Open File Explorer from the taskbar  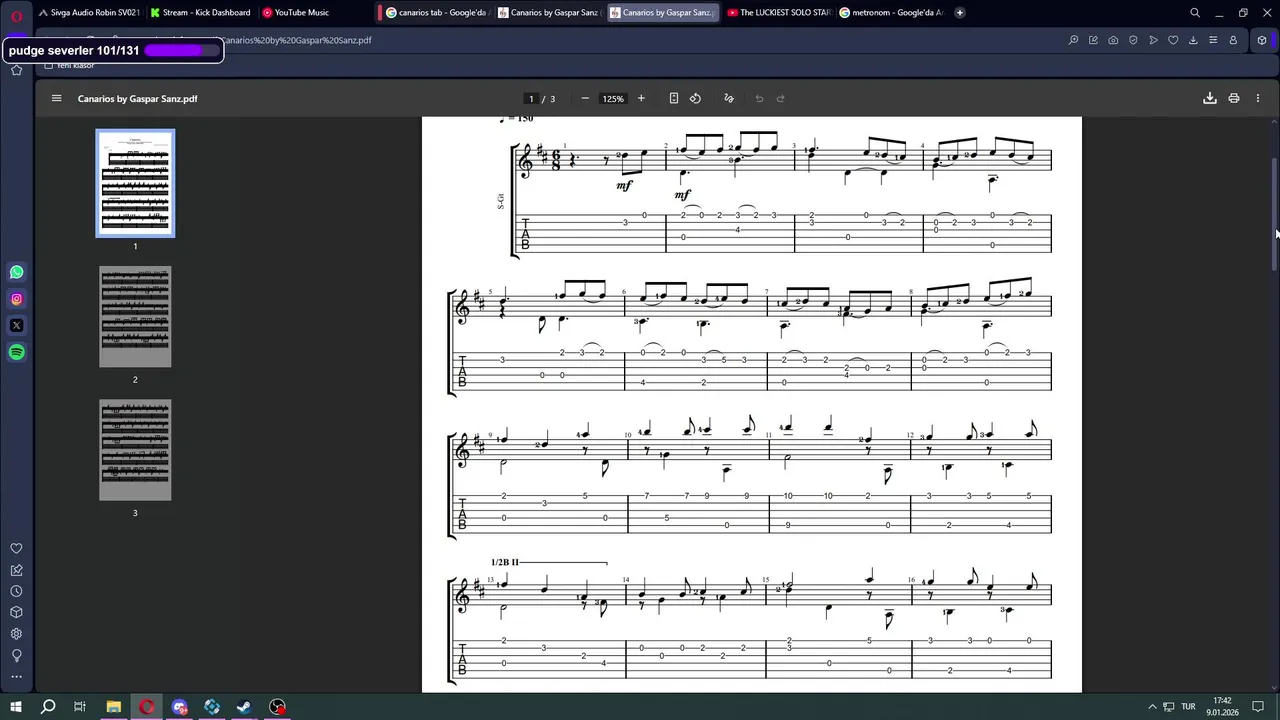pos(113,707)
